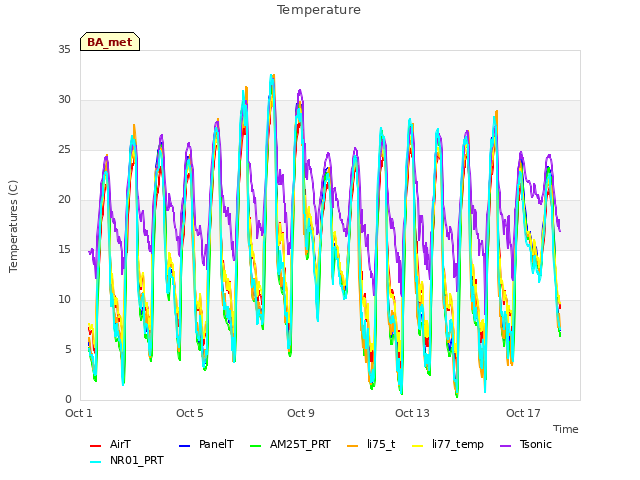The width and height of the screenshot is (640, 480).
Task: Click the Oct 9 x-axis tick label
Action: tap(301, 413)
